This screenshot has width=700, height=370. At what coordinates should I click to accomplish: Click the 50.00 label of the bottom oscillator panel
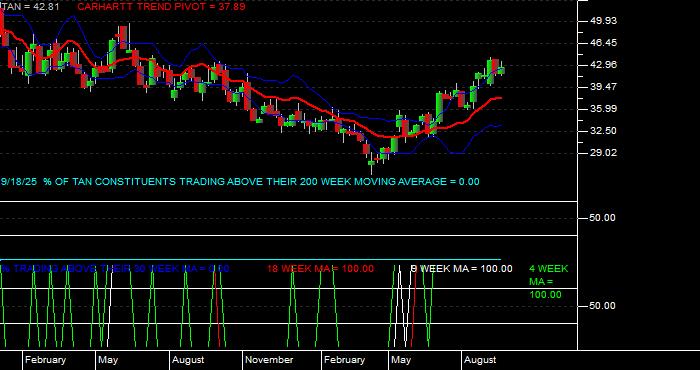coord(603,306)
